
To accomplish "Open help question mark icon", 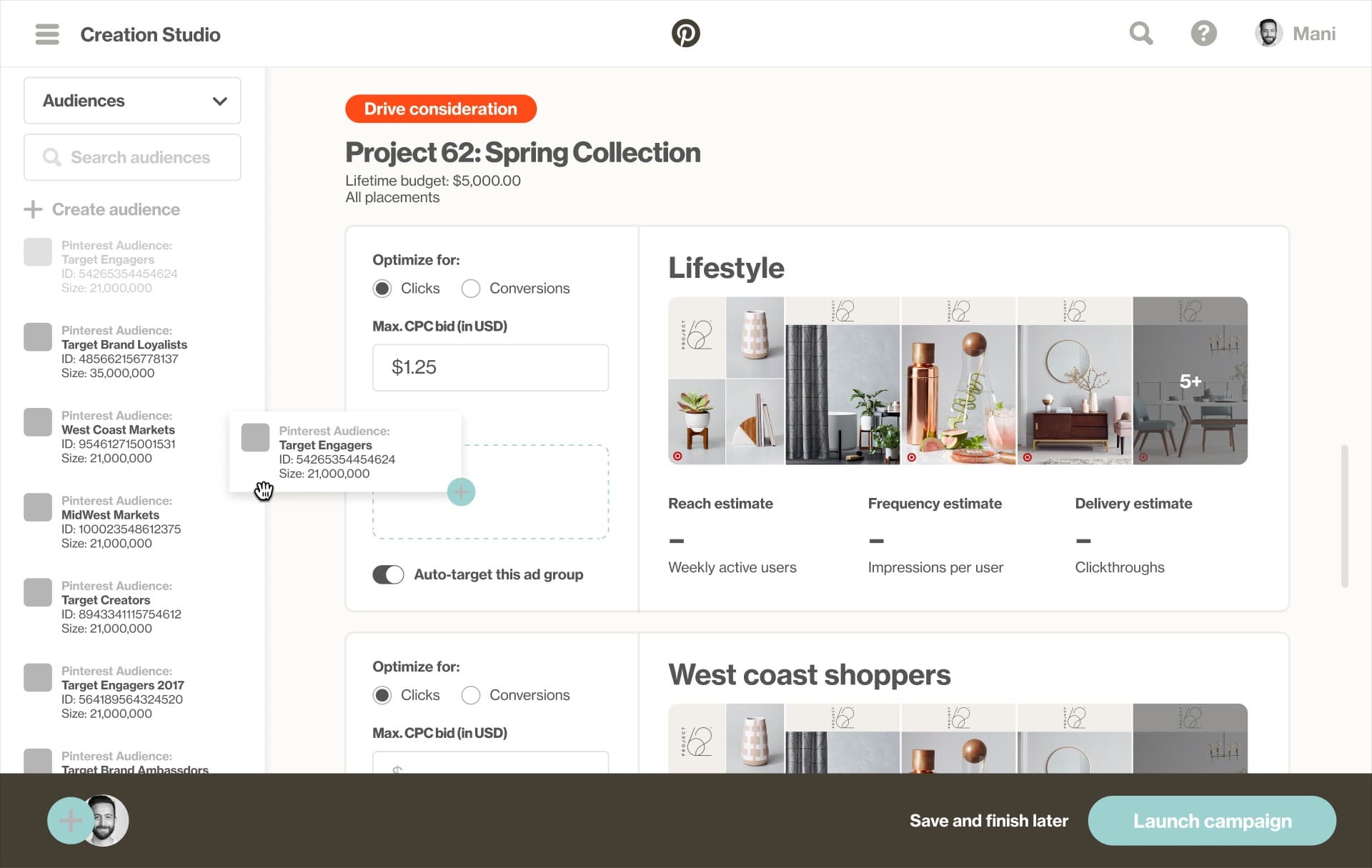I will pyautogui.click(x=1203, y=33).
